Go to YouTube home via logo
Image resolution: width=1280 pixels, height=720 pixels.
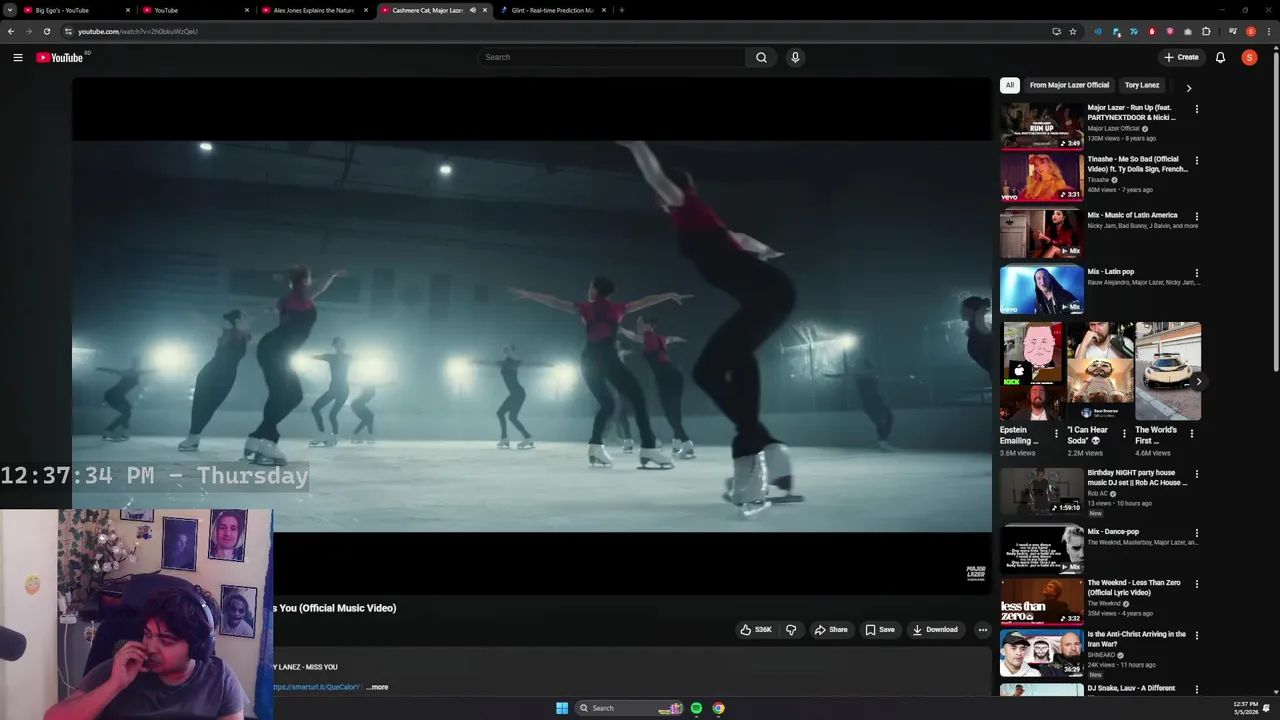60,57
